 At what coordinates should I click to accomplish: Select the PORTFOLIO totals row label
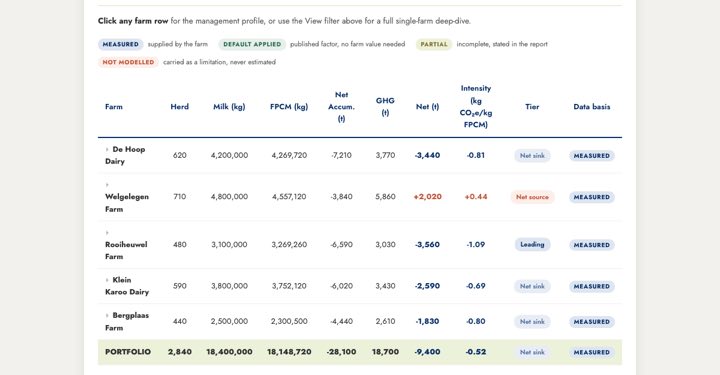(128, 352)
